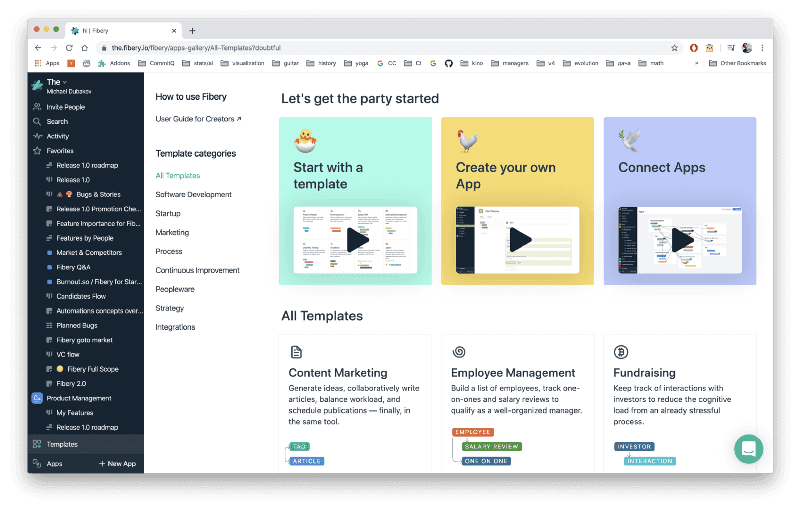Open the evolution bookmarks folder
This screenshot has height=509, width=800.
[x=581, y=63]
